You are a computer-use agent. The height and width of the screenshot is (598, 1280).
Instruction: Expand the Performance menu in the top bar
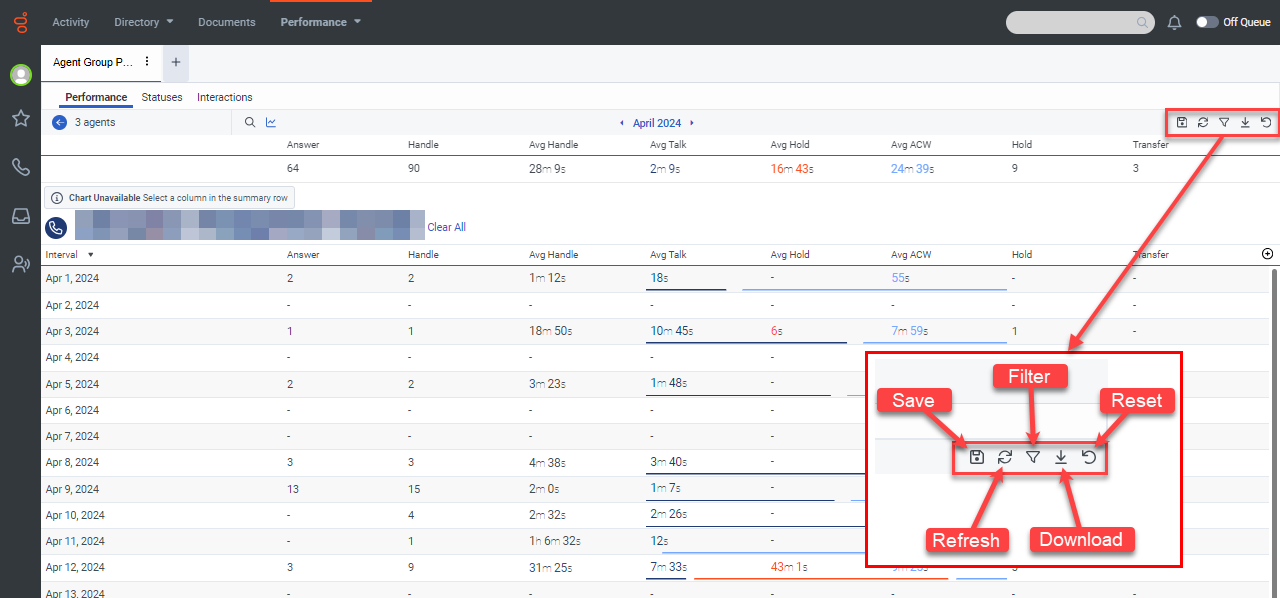point(320,22)
